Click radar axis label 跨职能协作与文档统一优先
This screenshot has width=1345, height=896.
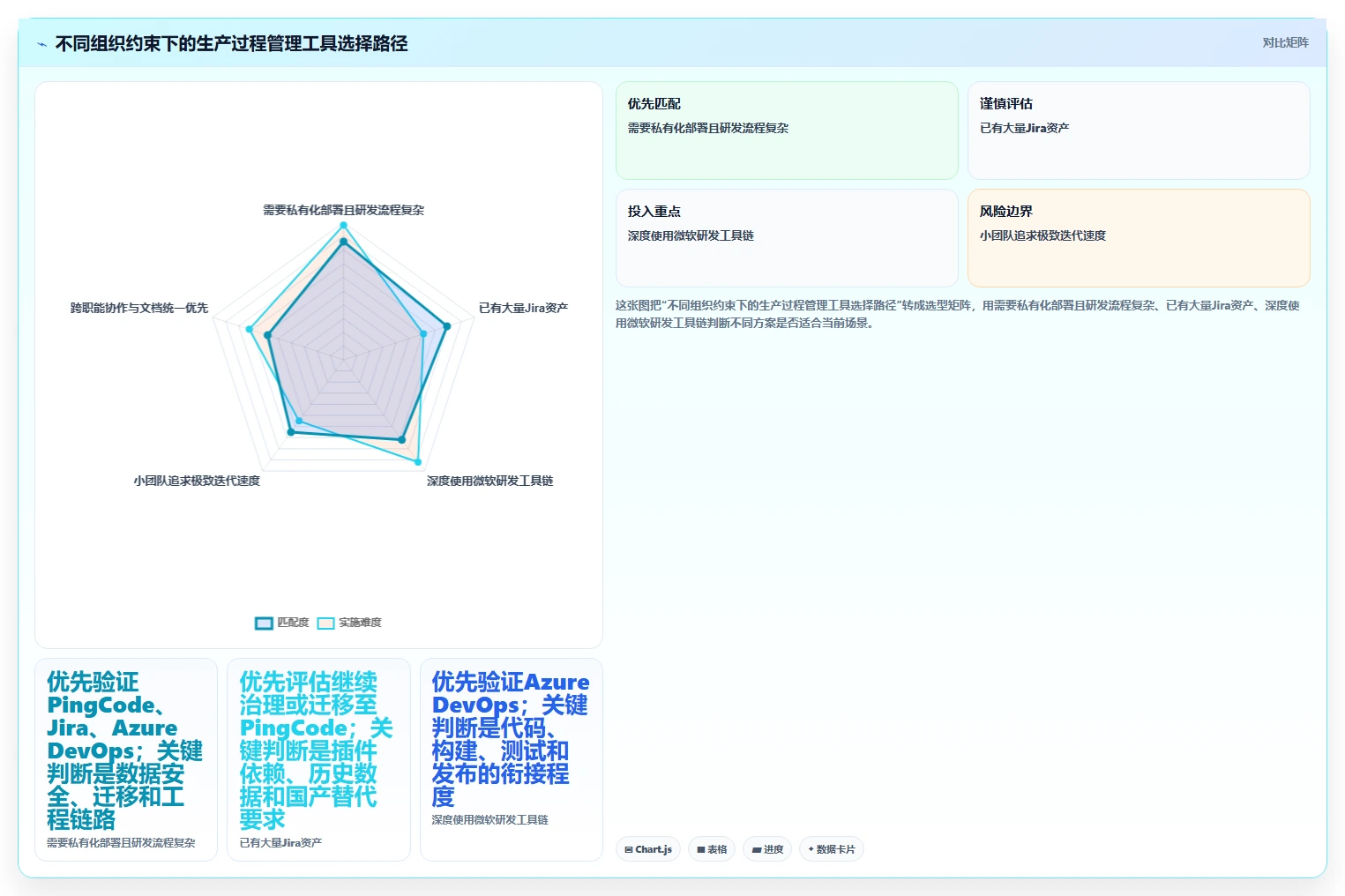tap(139, 308)
